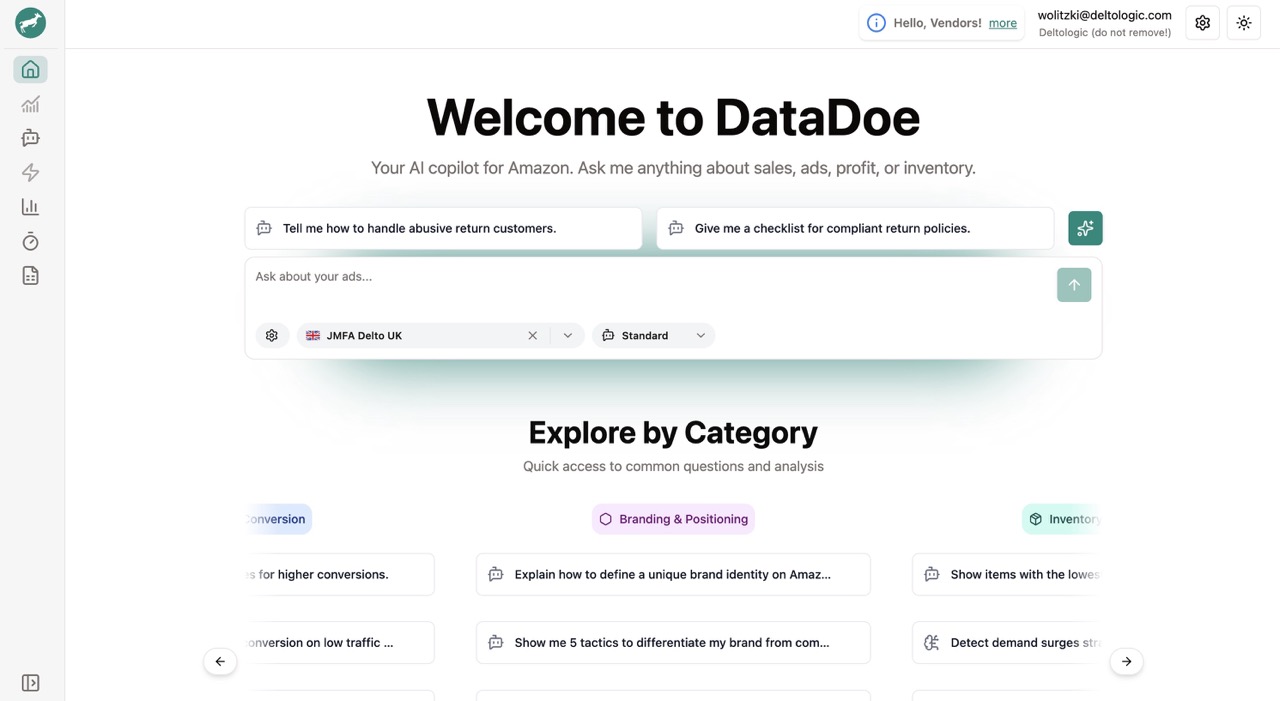
Task: Click the 'Hello, Vendors!' banner text
Action: click(x=938, y=23)
